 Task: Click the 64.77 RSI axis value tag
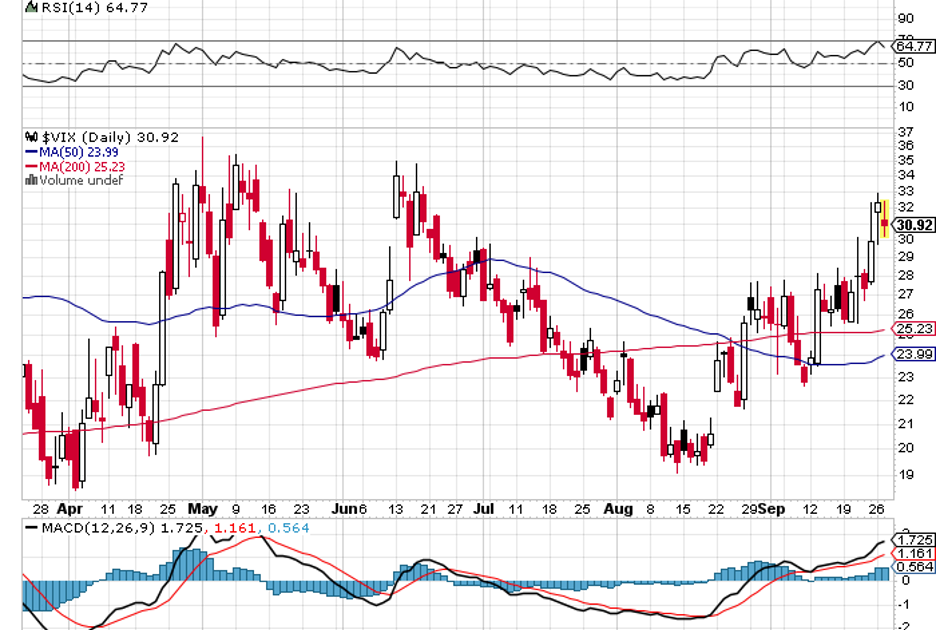(914, 46)
